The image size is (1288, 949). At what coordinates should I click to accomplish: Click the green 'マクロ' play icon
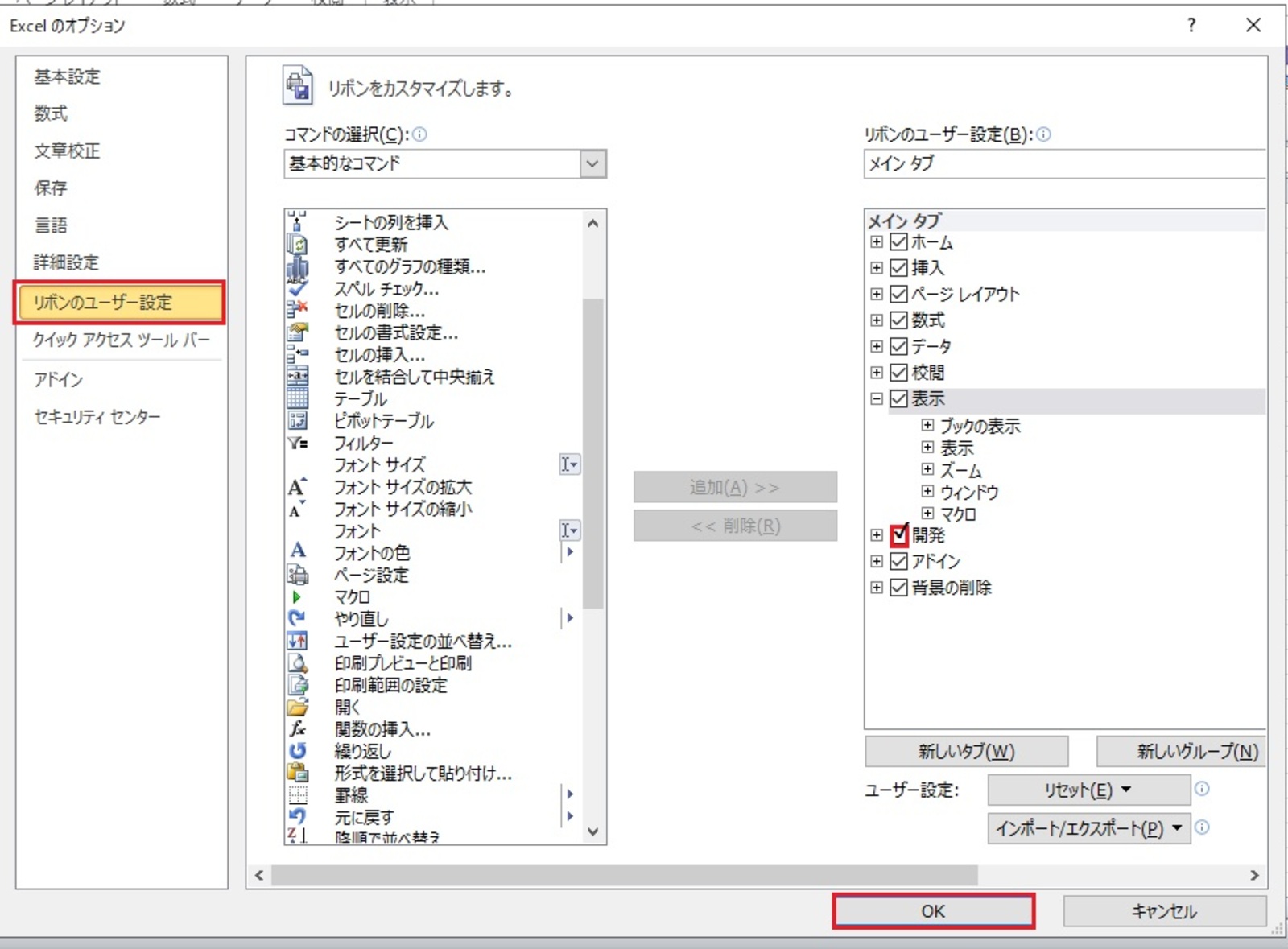coord(296,597)
